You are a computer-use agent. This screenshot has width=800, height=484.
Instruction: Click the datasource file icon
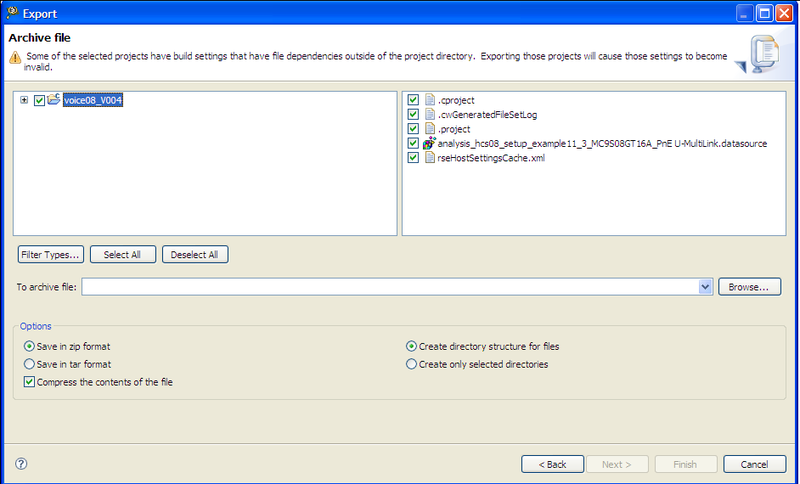click(430, 143)
